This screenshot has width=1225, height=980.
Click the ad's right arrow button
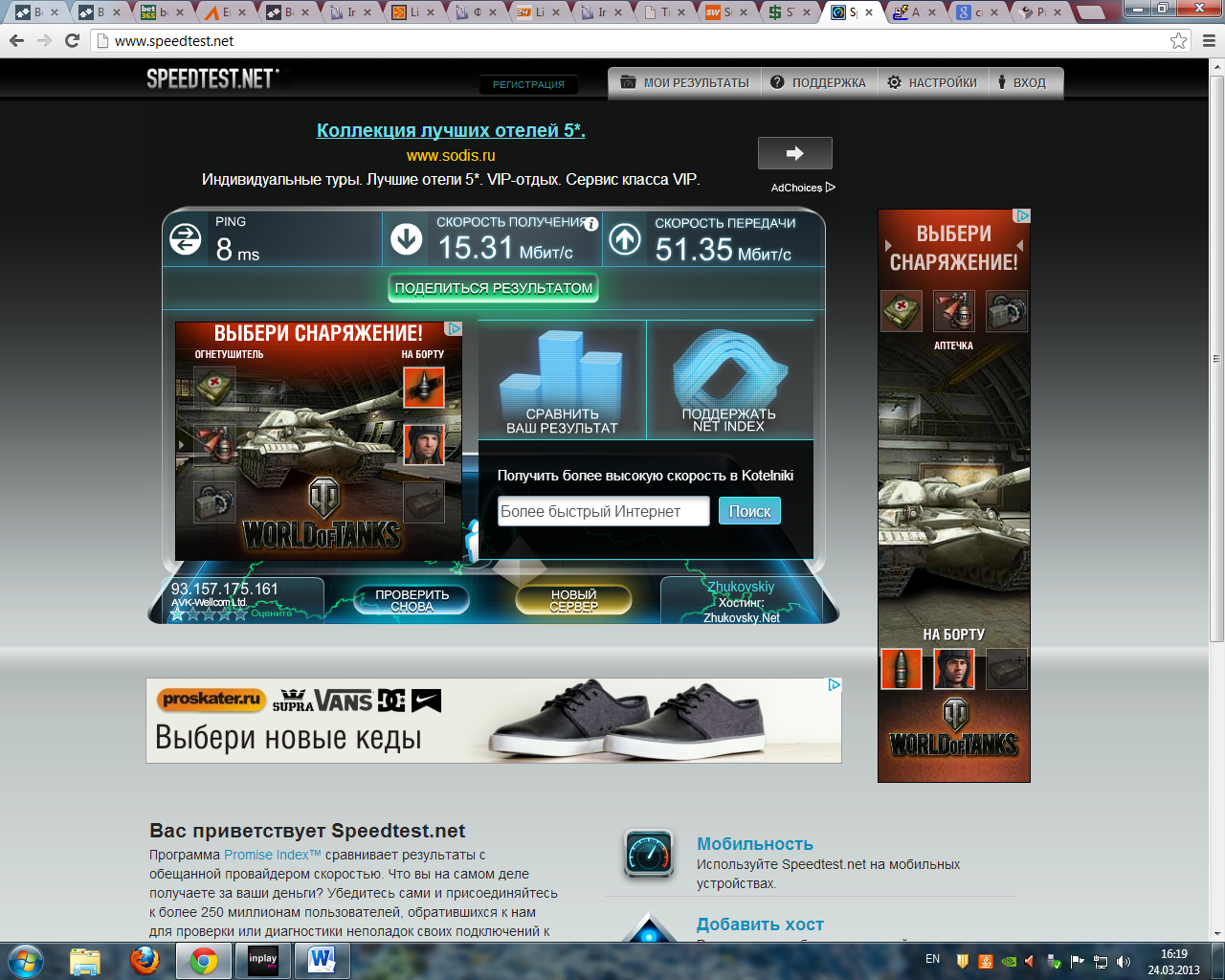(794, 153)
